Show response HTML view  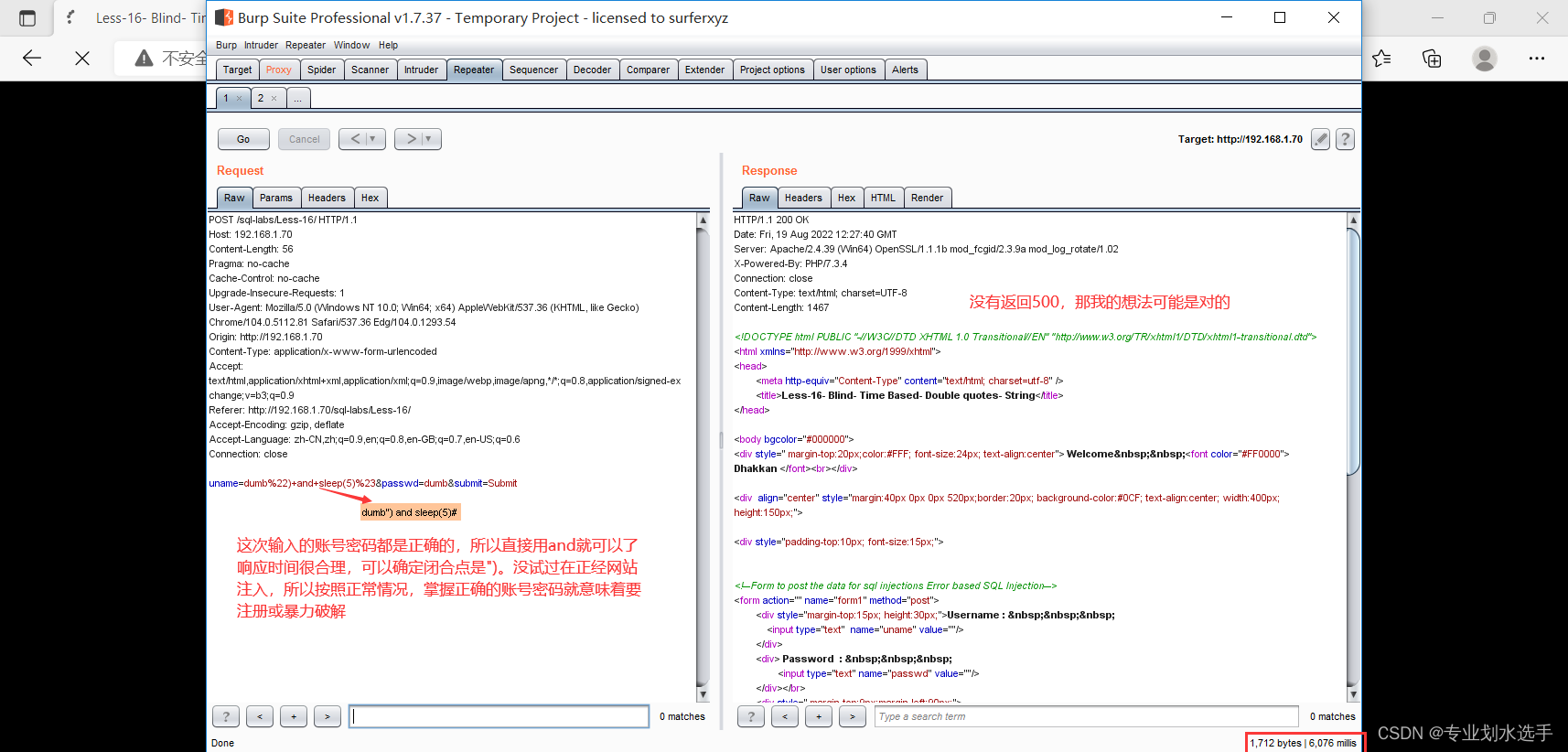pos(884,198)
